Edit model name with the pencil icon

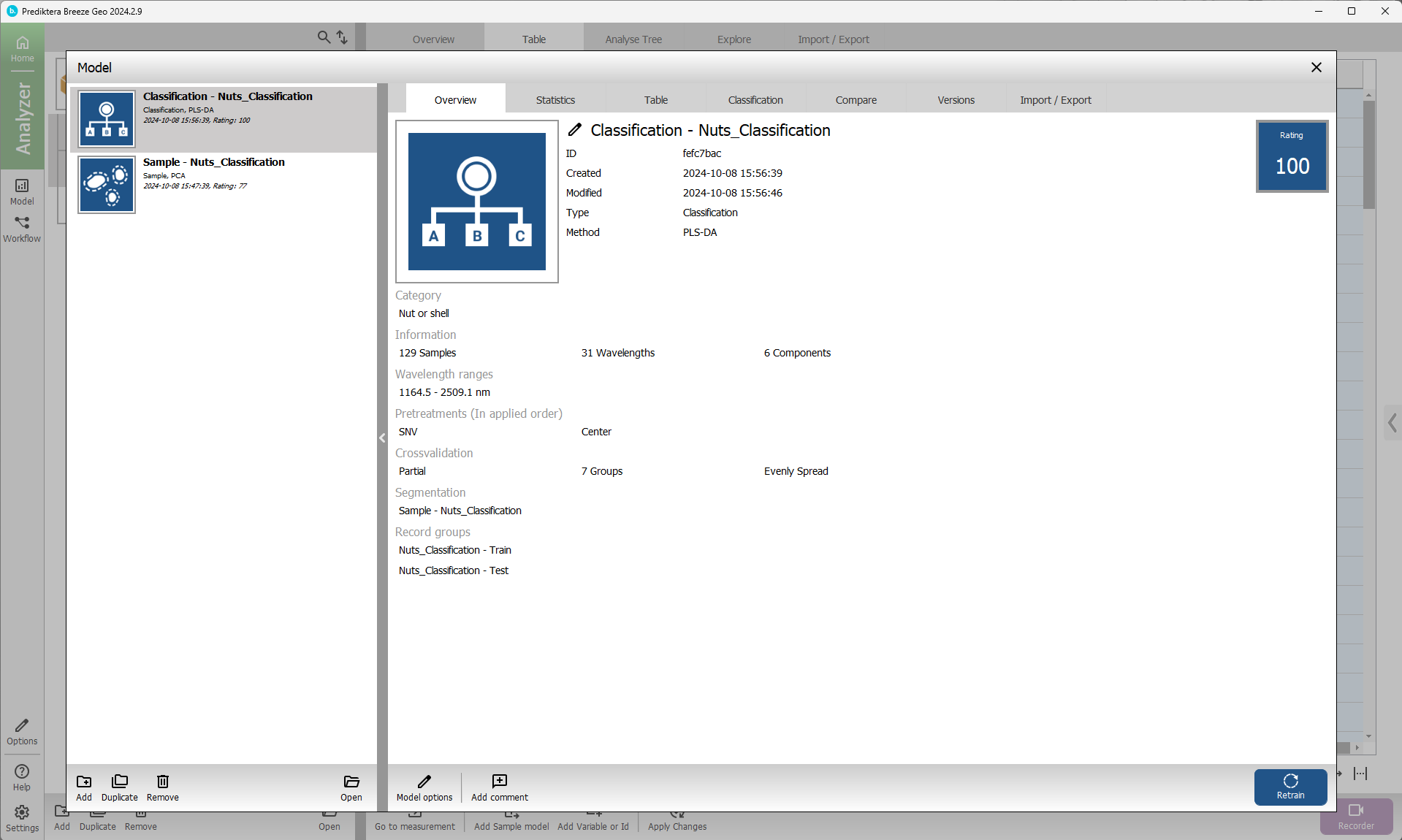575,130
